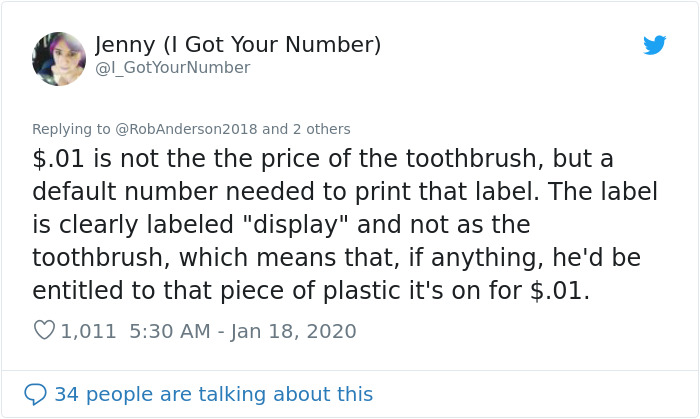This screenshot has height=419, width=700.
Task: Like the tweet with the heart icon
Action: (44, 331)
